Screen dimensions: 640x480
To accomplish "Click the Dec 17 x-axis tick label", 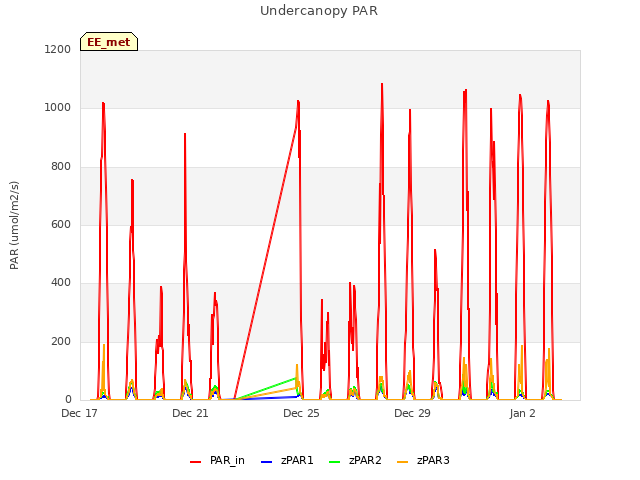I will pyautogui.click(x=79, y=413).
